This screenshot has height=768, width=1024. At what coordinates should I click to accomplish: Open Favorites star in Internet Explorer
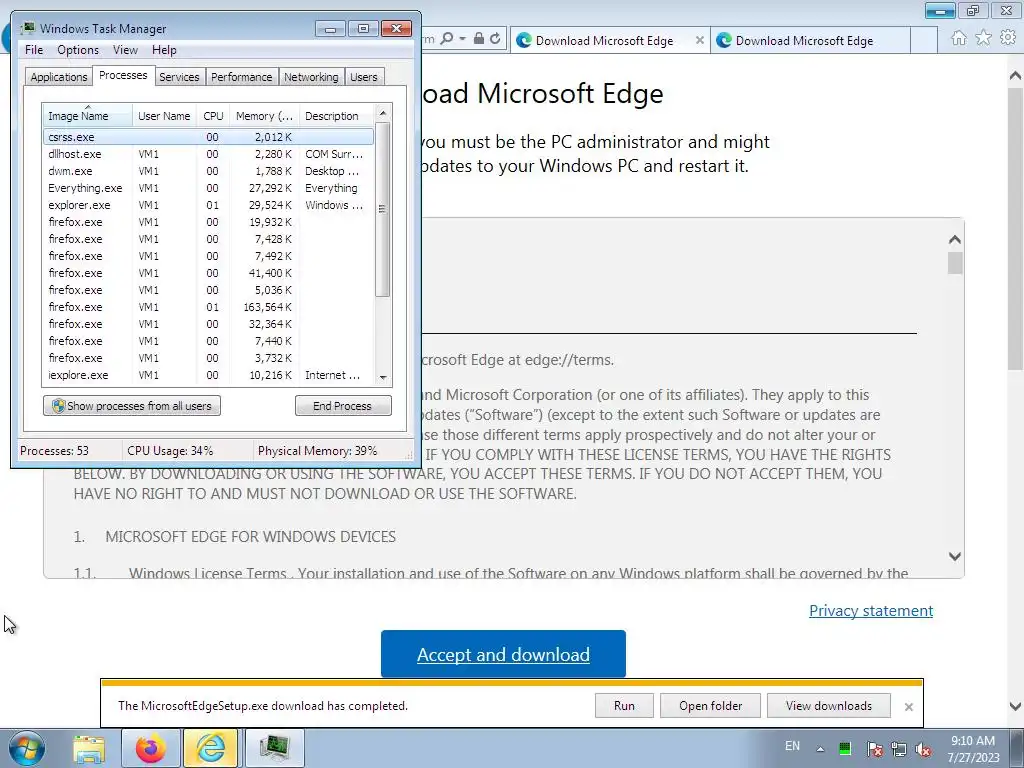point(984,39)
